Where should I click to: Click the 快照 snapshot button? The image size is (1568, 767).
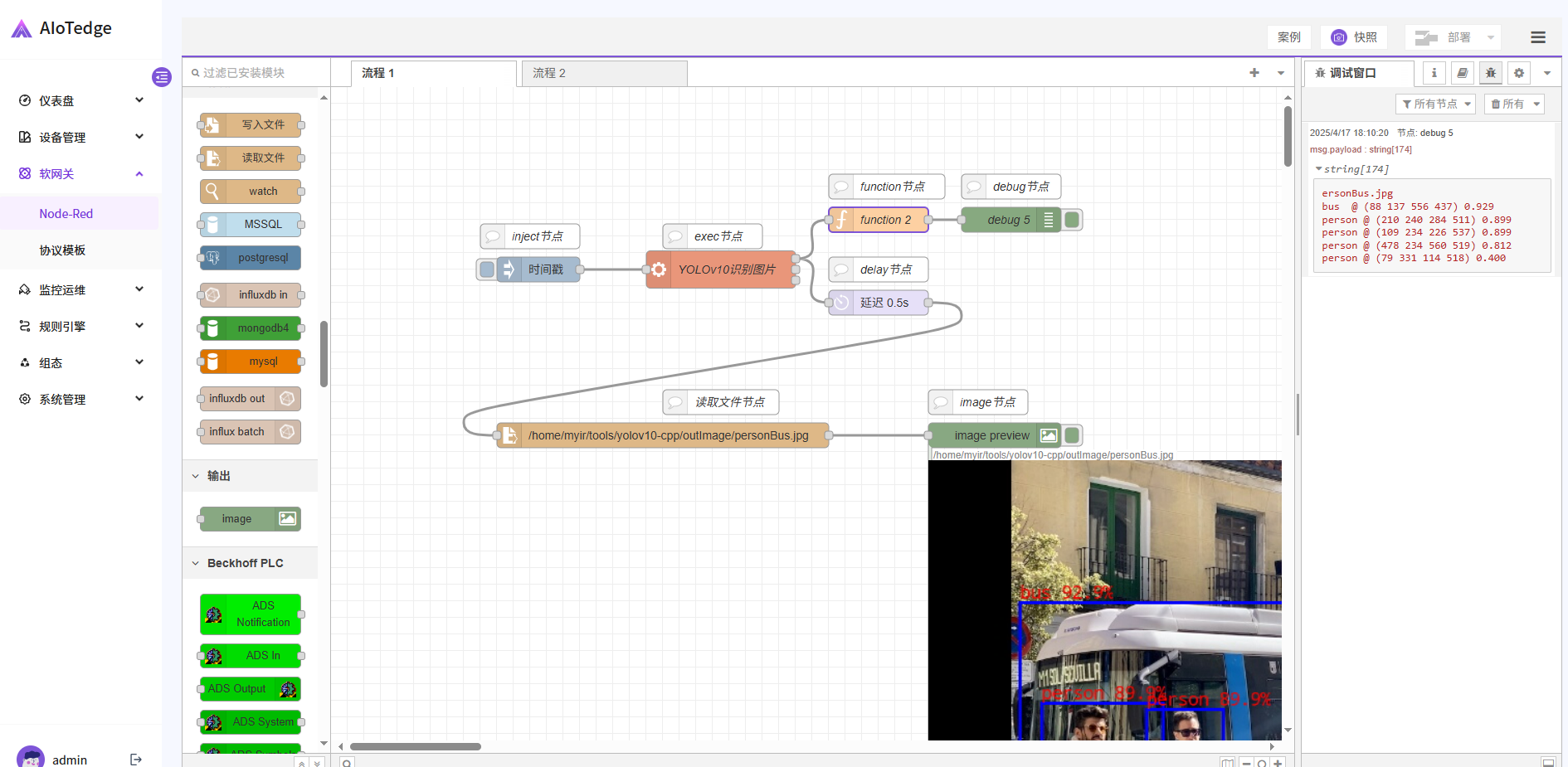point(1353,37)
